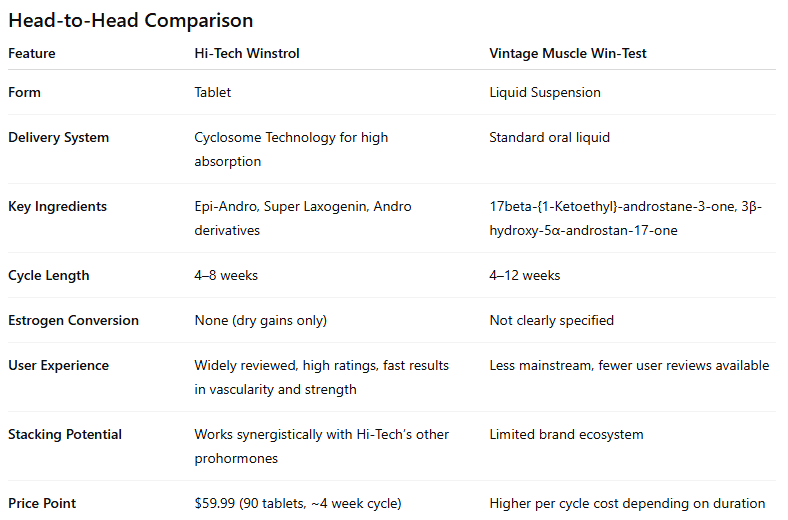Click the 4–12 weeks cell
788x520 pixels.
[525, 275]
